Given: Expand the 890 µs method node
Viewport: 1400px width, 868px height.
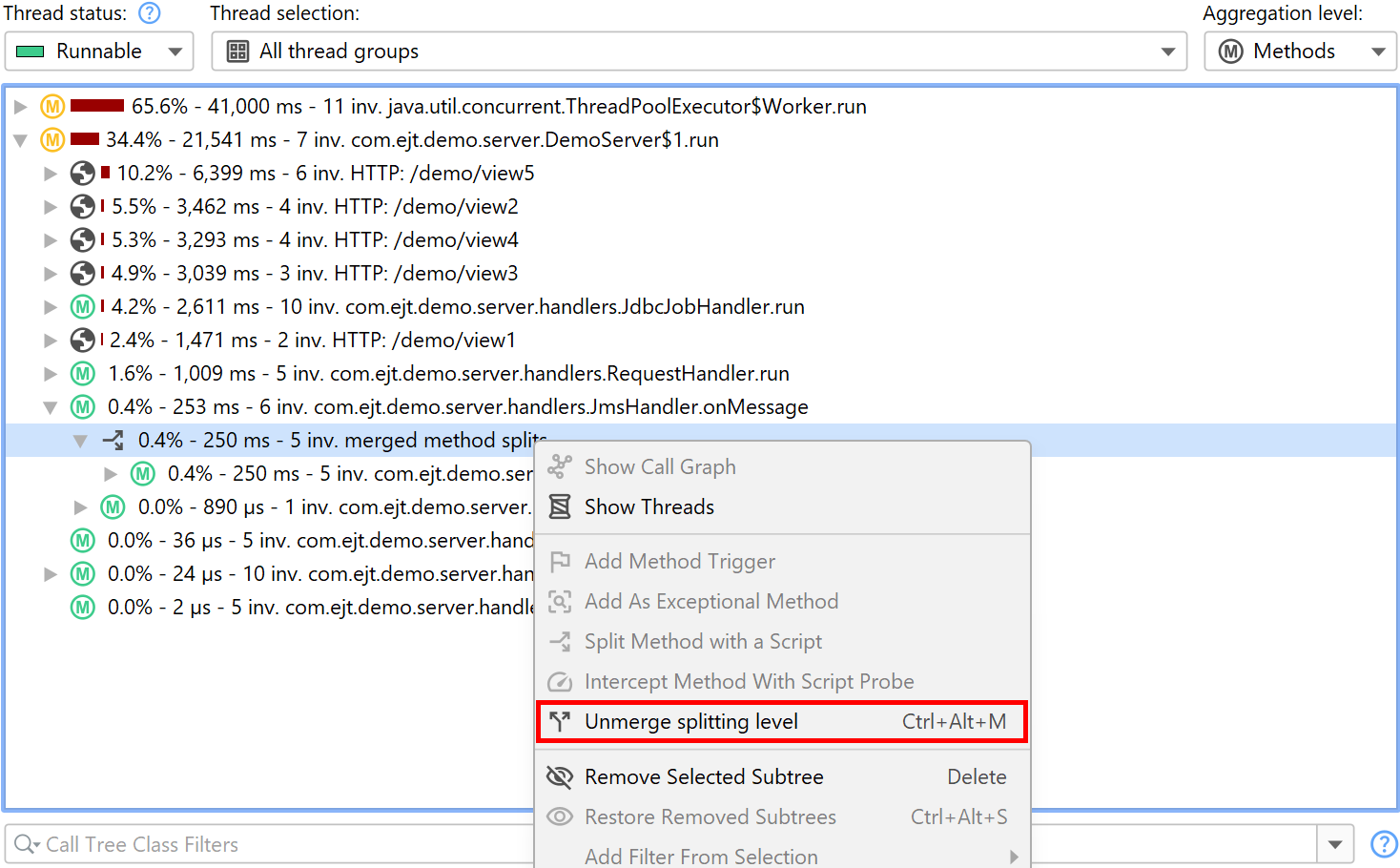Looking at the screenshot, I should point(81,507).
